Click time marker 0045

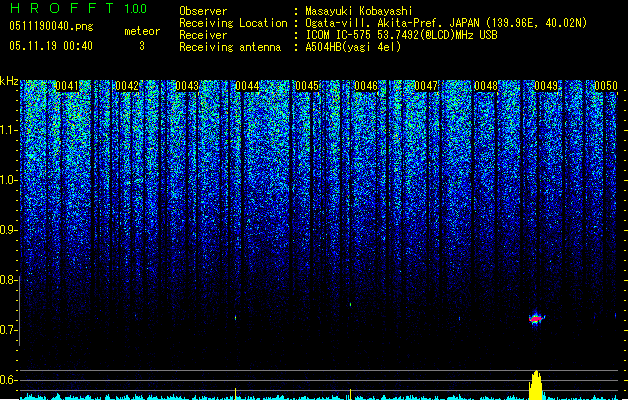pos(307,86)
